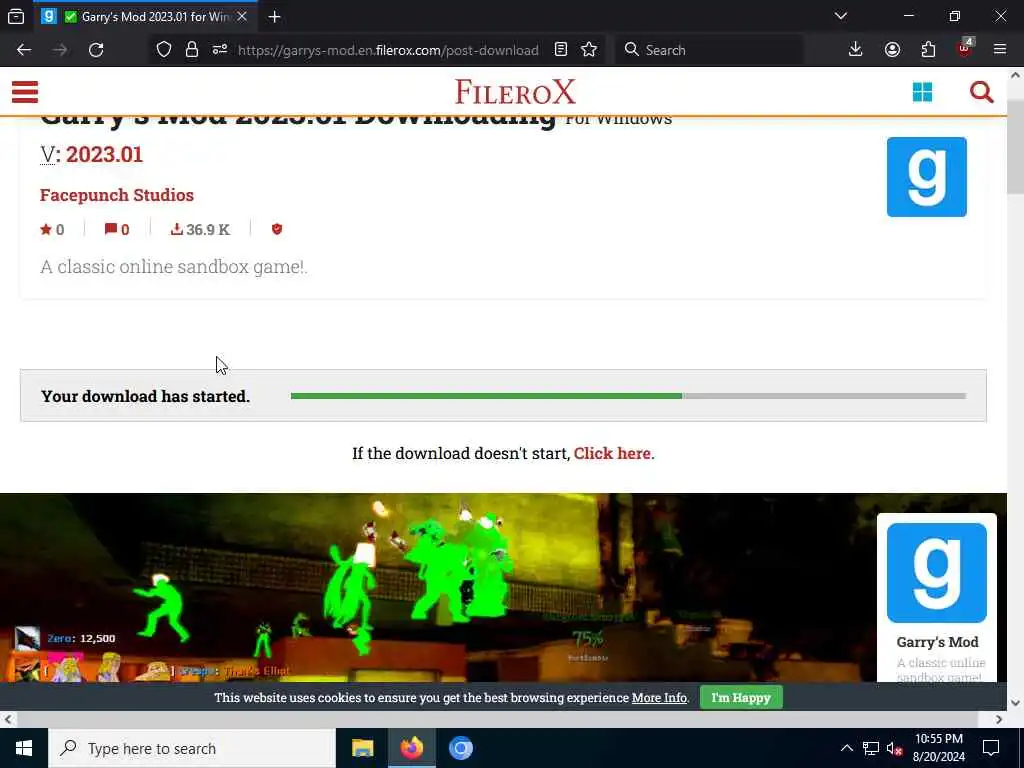Open a new tab with plus button
This screenshot has height=768, width=1024.
click(274, 16)
